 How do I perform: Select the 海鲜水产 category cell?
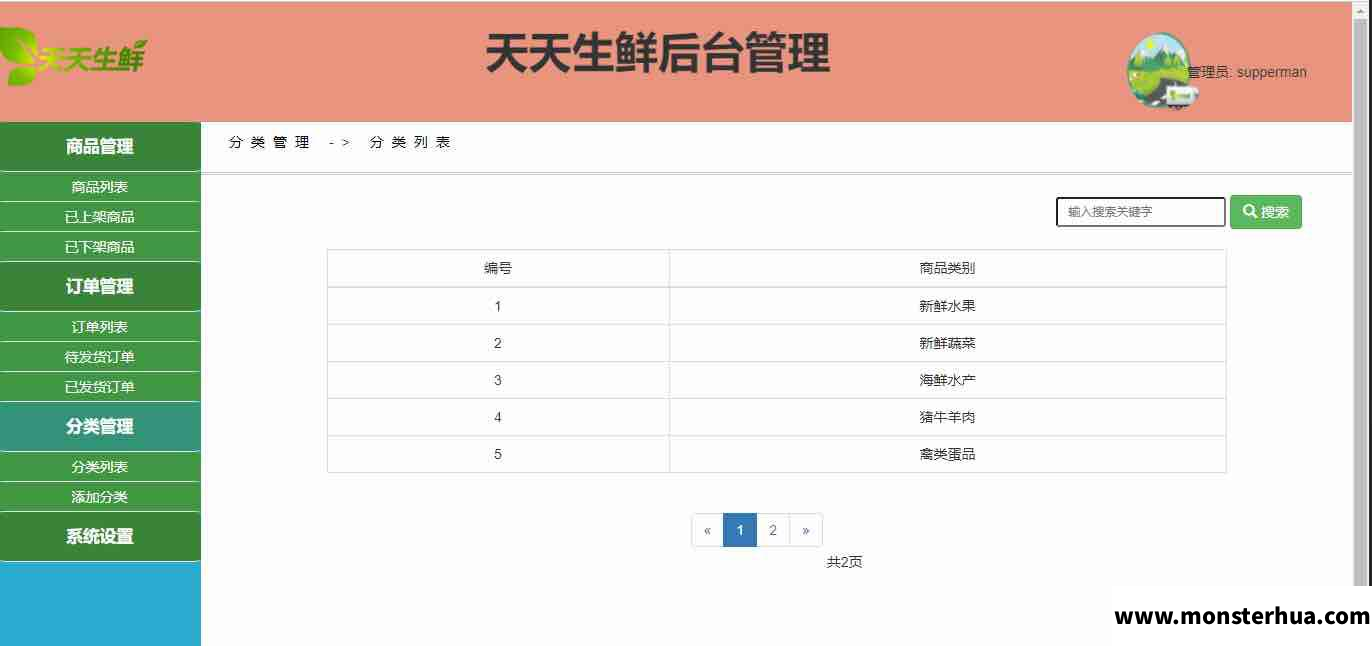pyautogui.click(x=947, y=380)
